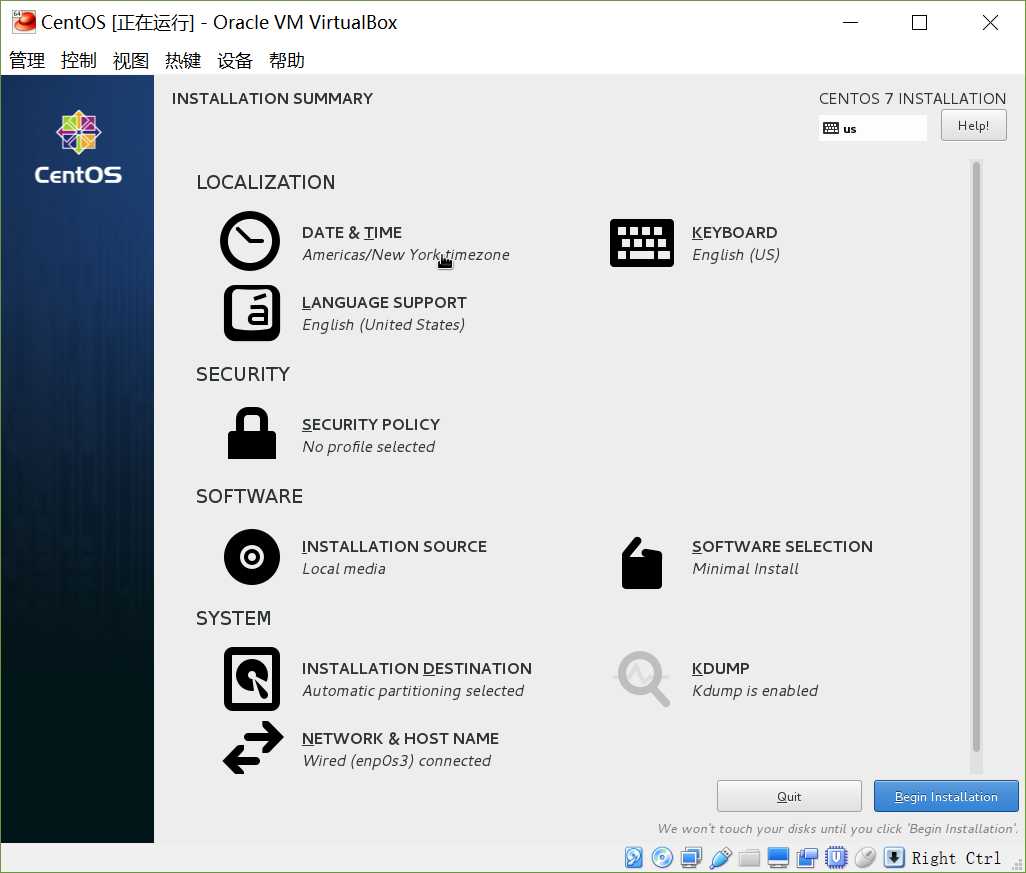Viewport: 1026px width, 873px height.
Task: Click 'Local media' text
Action: [344, 569]
